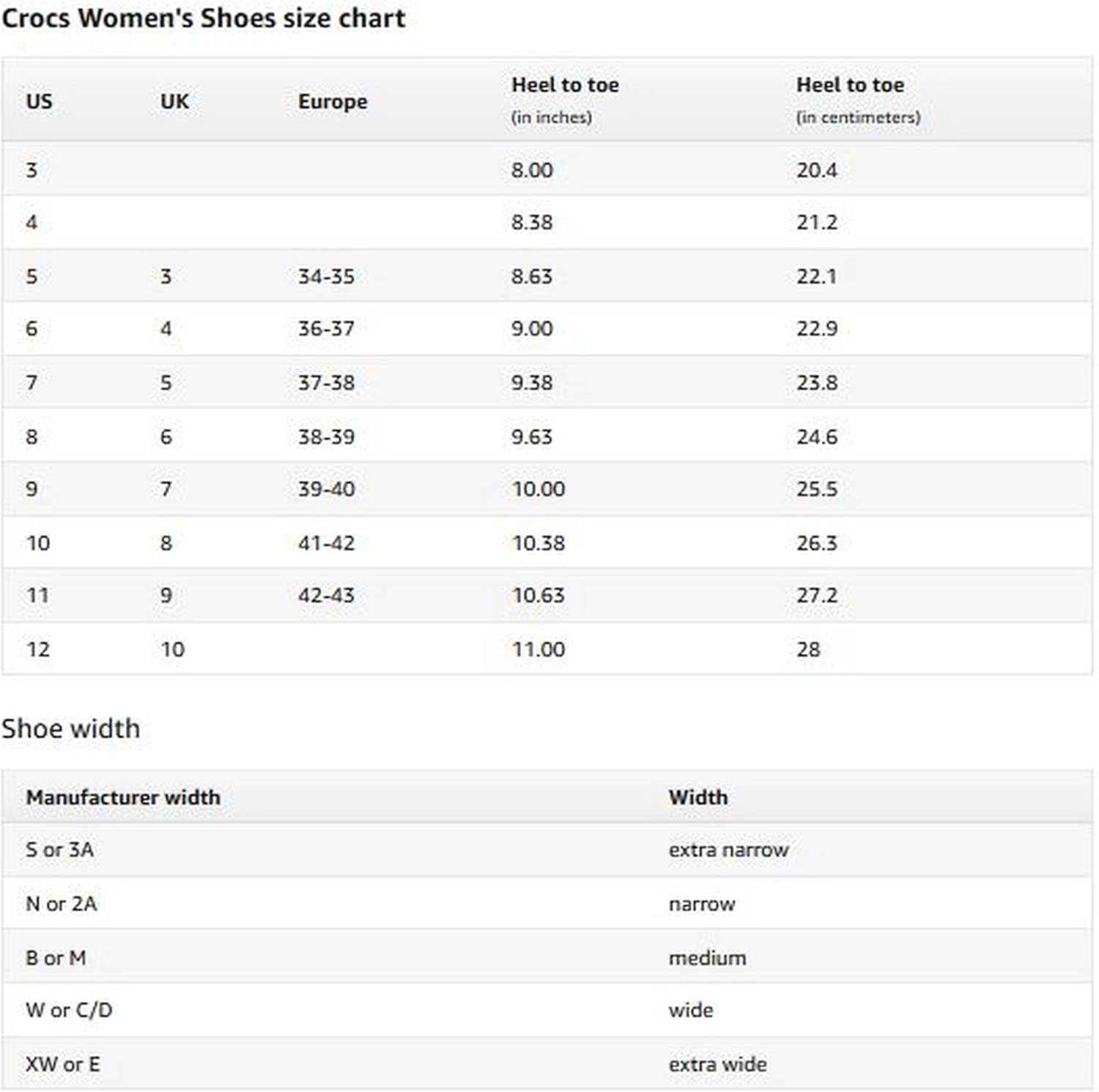Viewport: 1099px width, 1092px height.
Task: Click the 39-40 Europe size cell
Action: (x=326, y=489)
